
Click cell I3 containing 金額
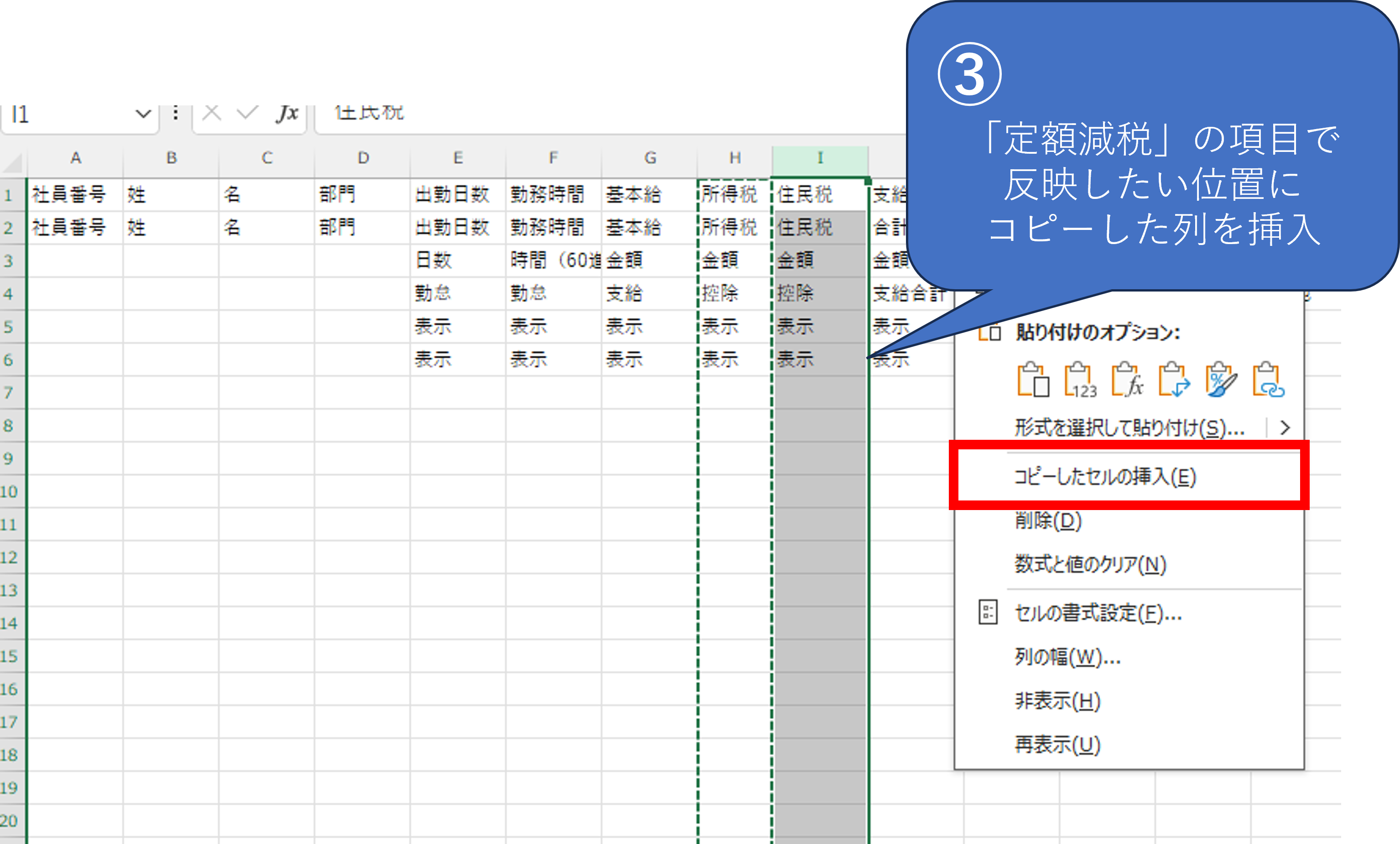coord(820,261)
